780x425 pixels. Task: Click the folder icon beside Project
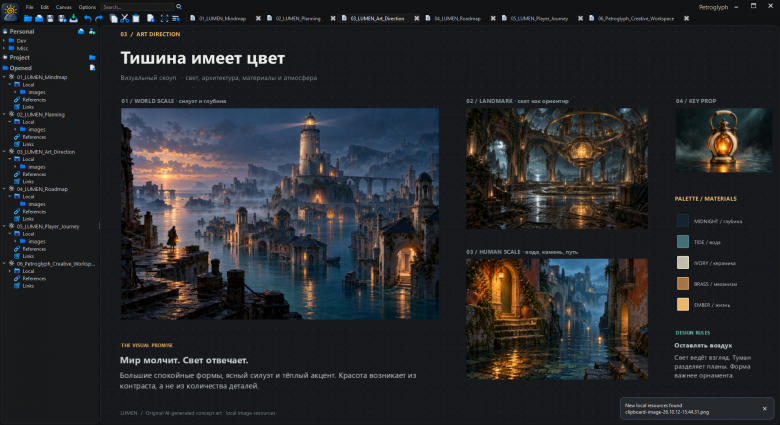point(92,58)
